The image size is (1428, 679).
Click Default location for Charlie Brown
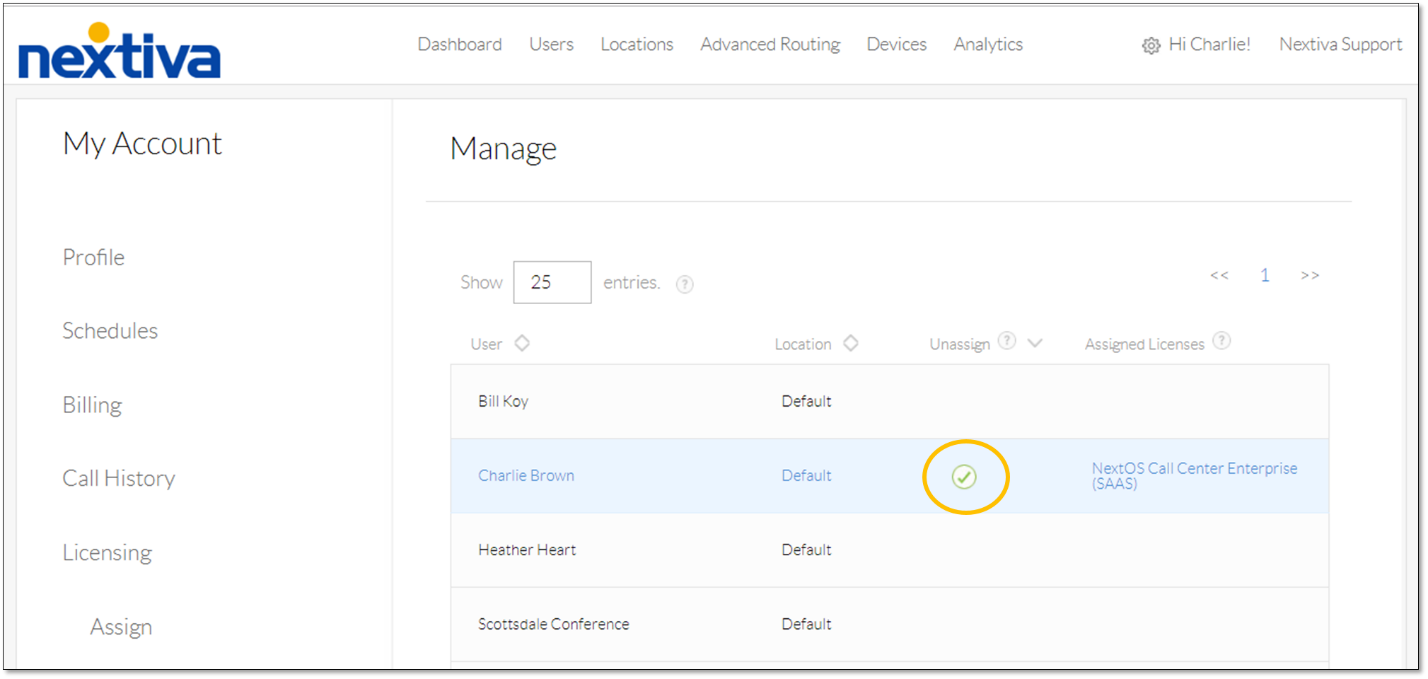point(807,476)
